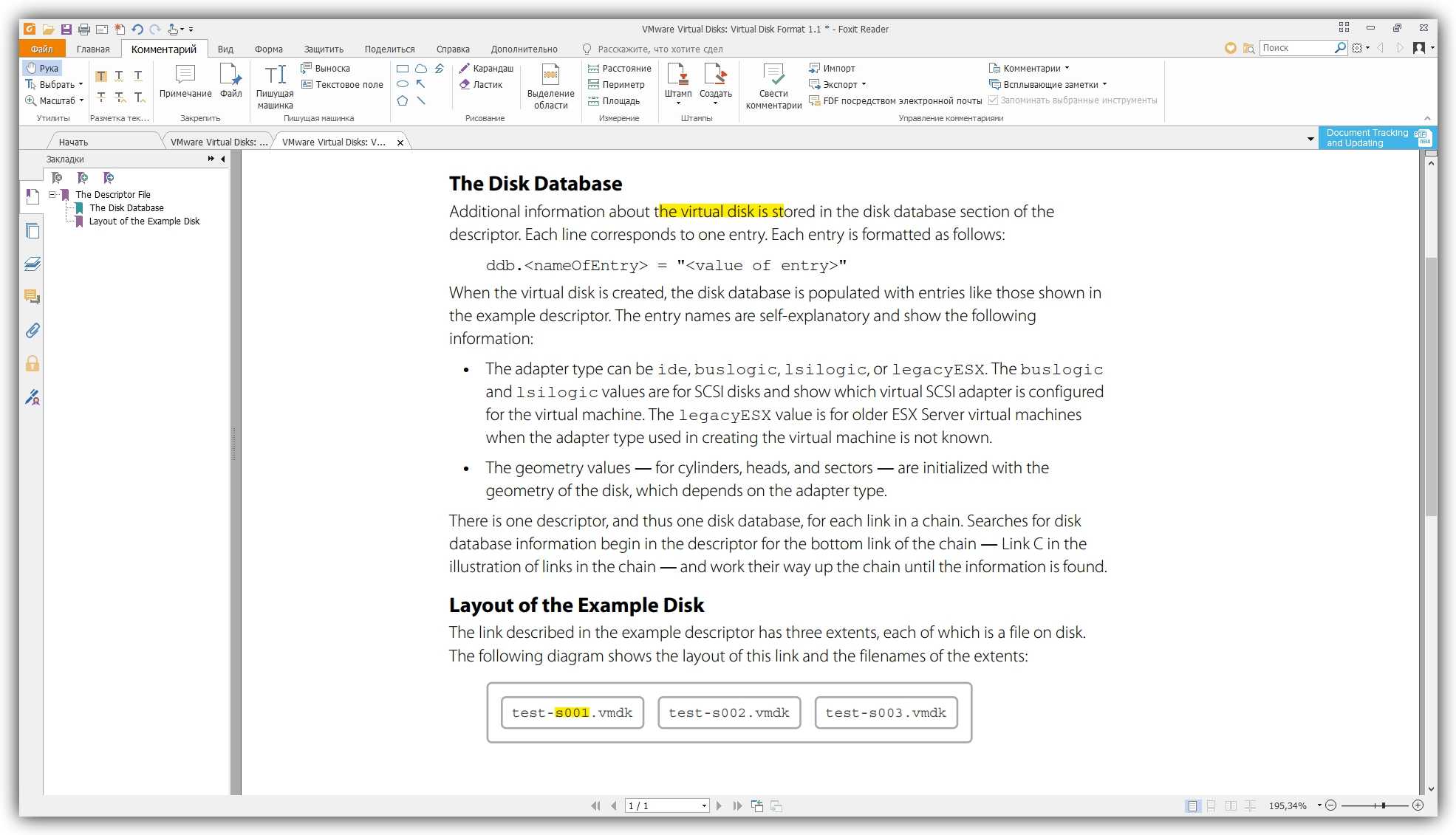The height and width of the screenshot is (835, 1456).
Task: Collapse The Descriptor File bookmark tree
Action: 52,195
